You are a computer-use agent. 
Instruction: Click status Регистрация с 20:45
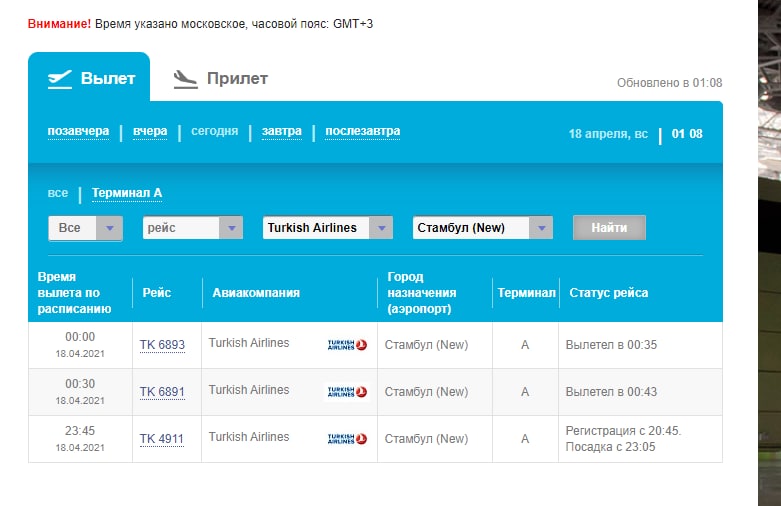623,431
